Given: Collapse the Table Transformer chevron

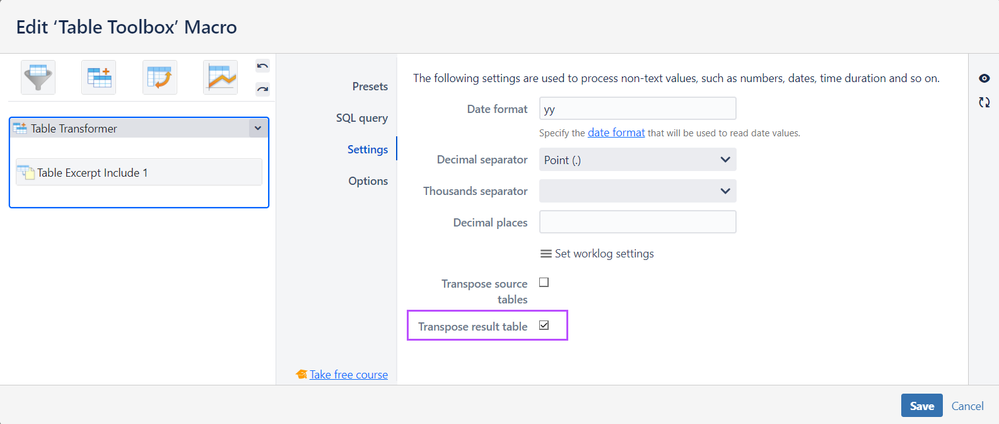Looking at the screenshot, I should coord(257,128).
